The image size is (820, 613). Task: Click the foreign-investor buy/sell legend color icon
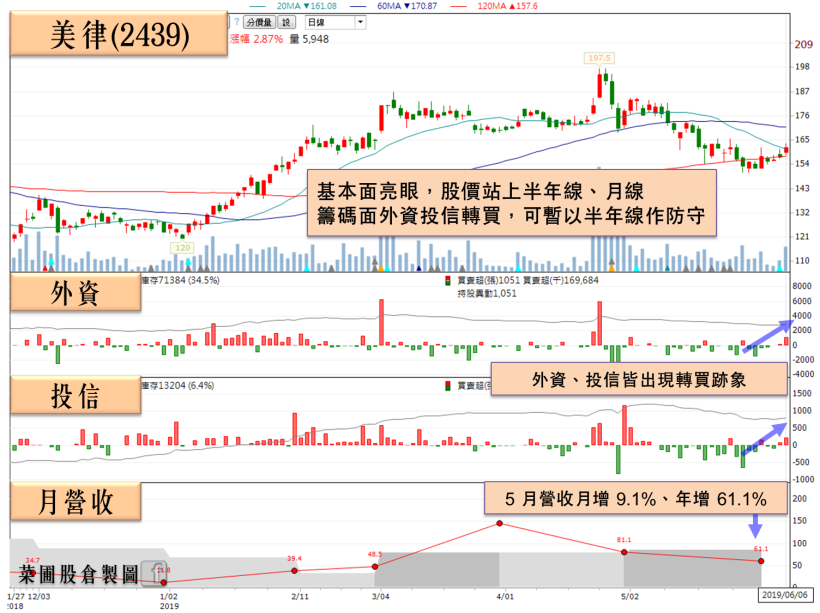coord(448,281)
